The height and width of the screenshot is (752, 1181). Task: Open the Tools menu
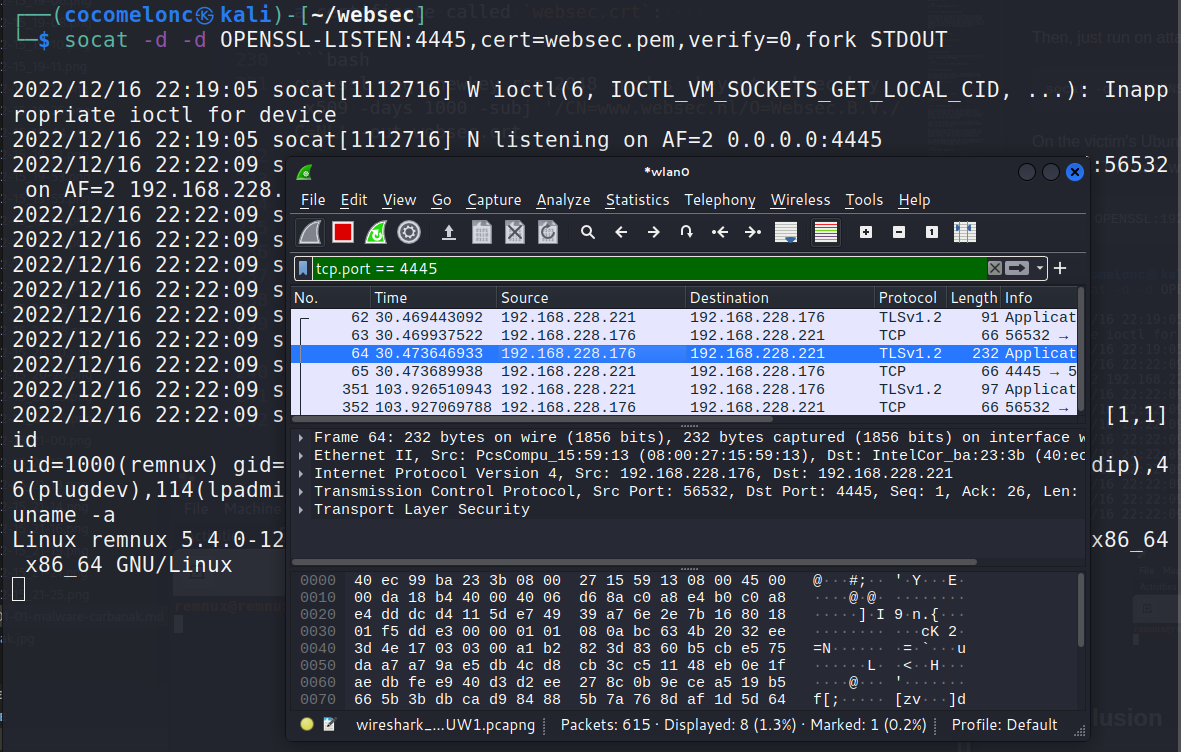(864, 200)
